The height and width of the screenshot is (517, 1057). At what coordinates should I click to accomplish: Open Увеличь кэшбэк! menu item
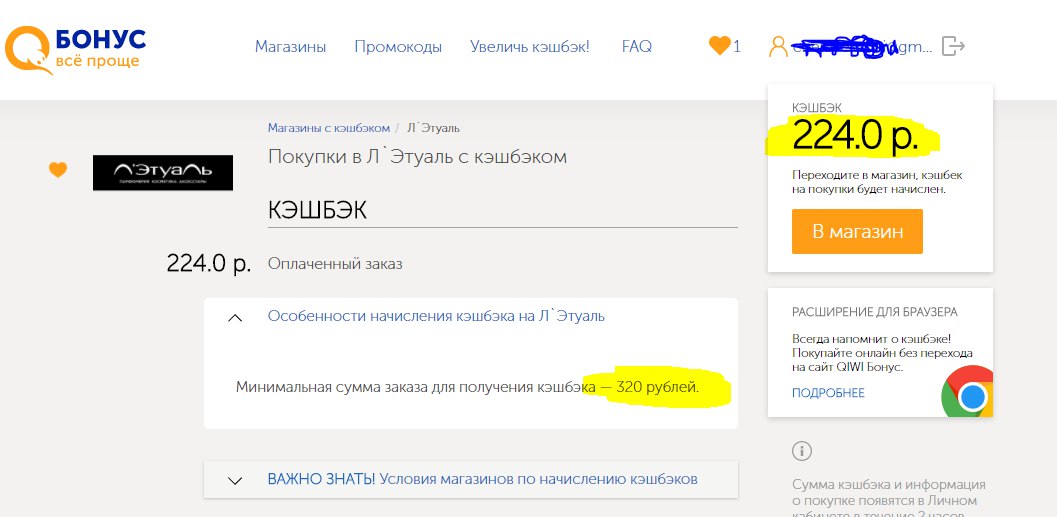click(x=530, y=47)
